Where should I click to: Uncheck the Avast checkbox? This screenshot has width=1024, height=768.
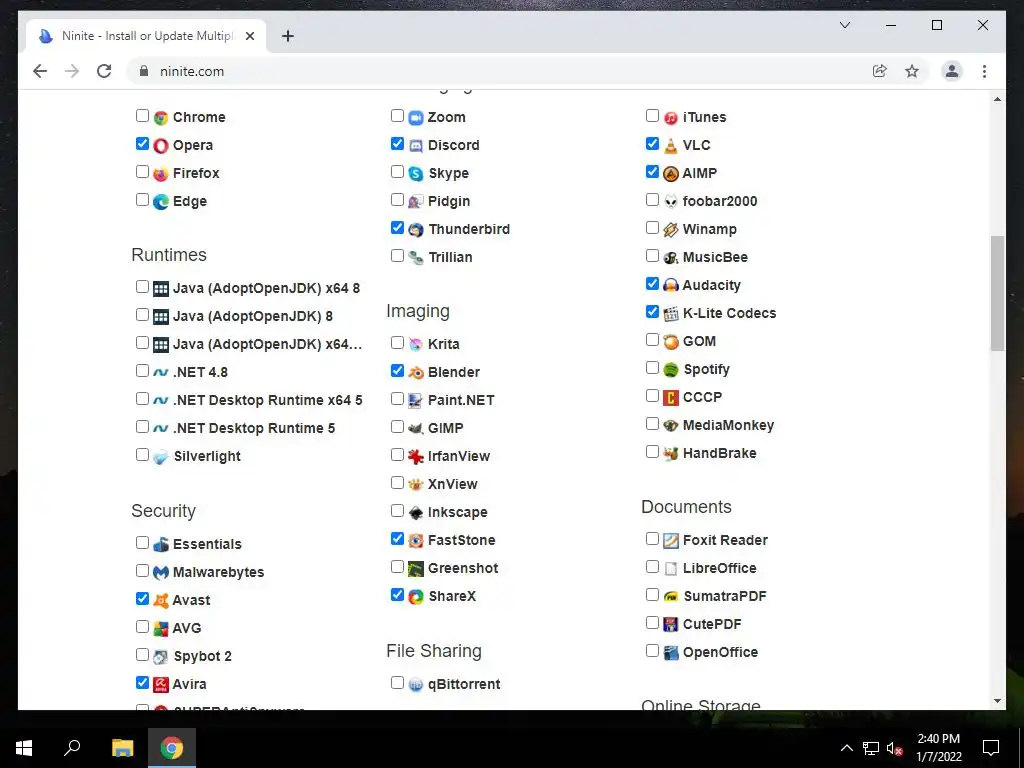[142, 598]
